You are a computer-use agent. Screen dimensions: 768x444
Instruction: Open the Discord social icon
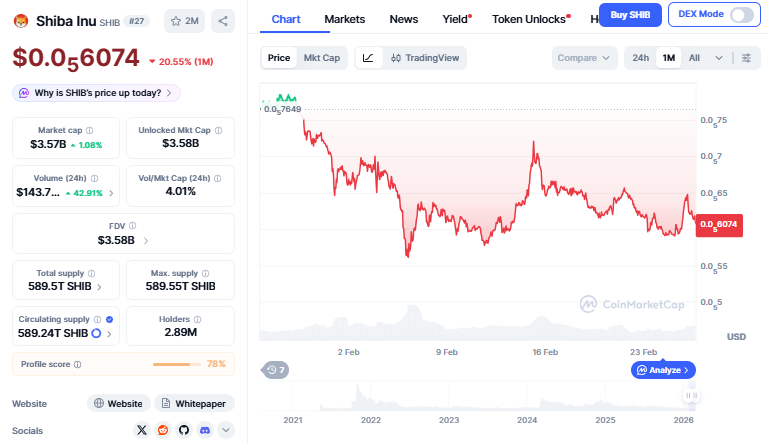(204, 430)
